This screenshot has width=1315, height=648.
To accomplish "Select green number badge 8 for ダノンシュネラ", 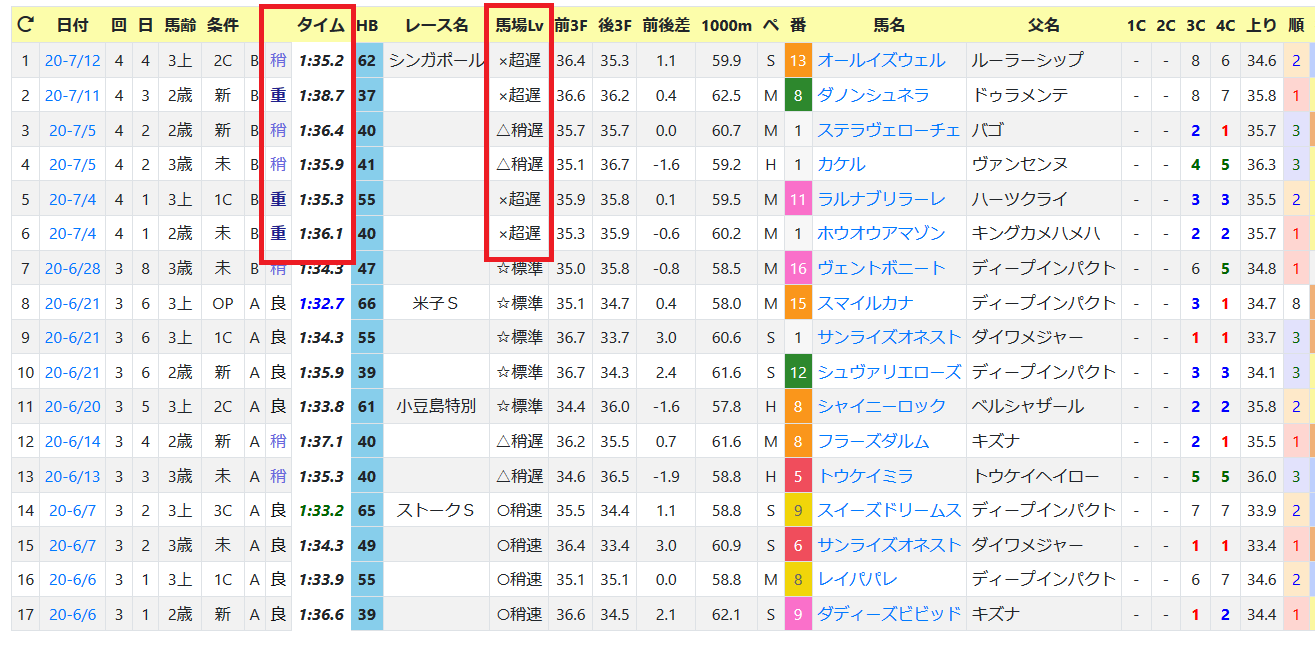I will pyautogui.click(x=798, y=96).
